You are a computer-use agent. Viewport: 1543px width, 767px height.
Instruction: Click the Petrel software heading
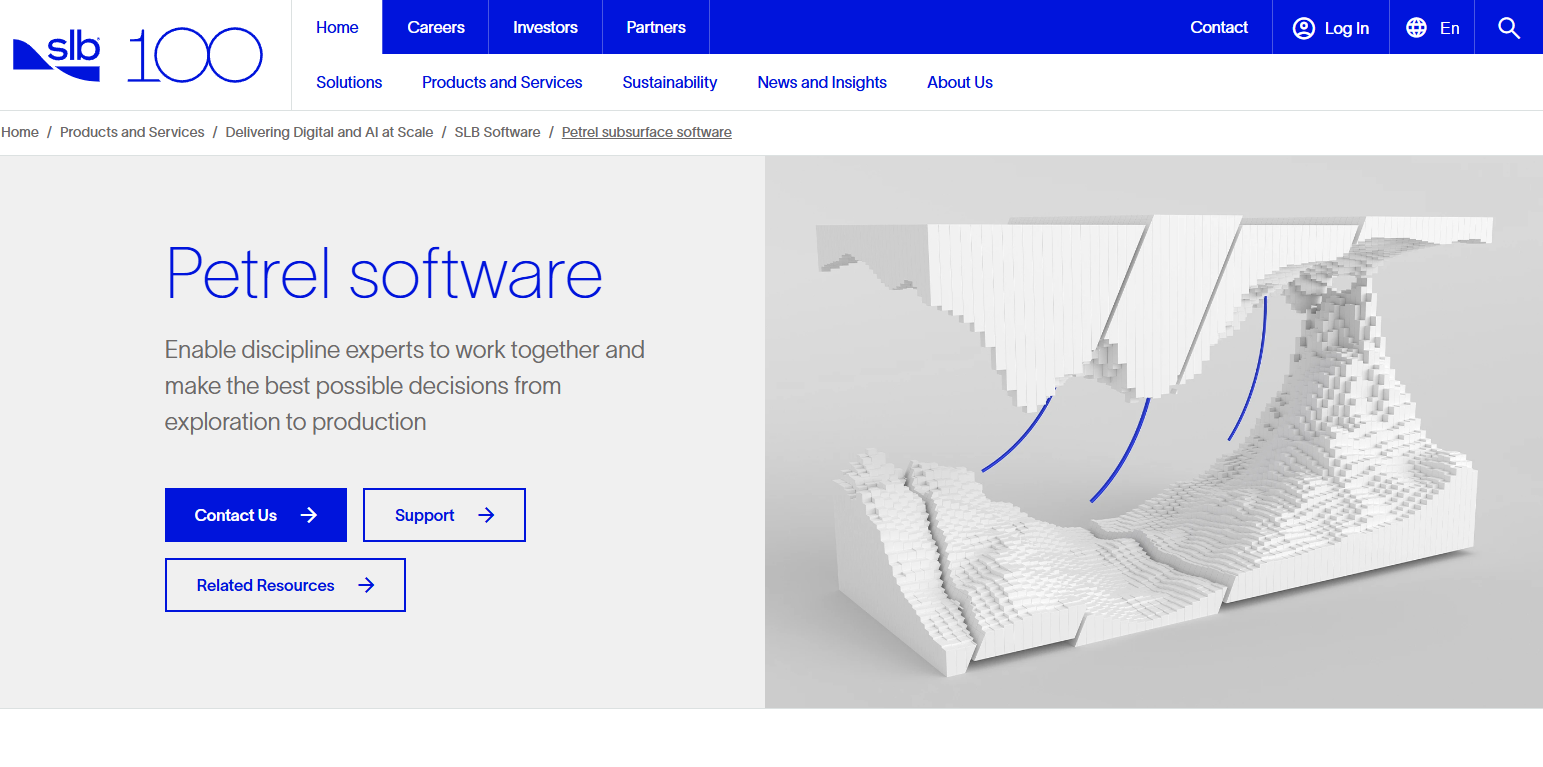click(384, 273)
